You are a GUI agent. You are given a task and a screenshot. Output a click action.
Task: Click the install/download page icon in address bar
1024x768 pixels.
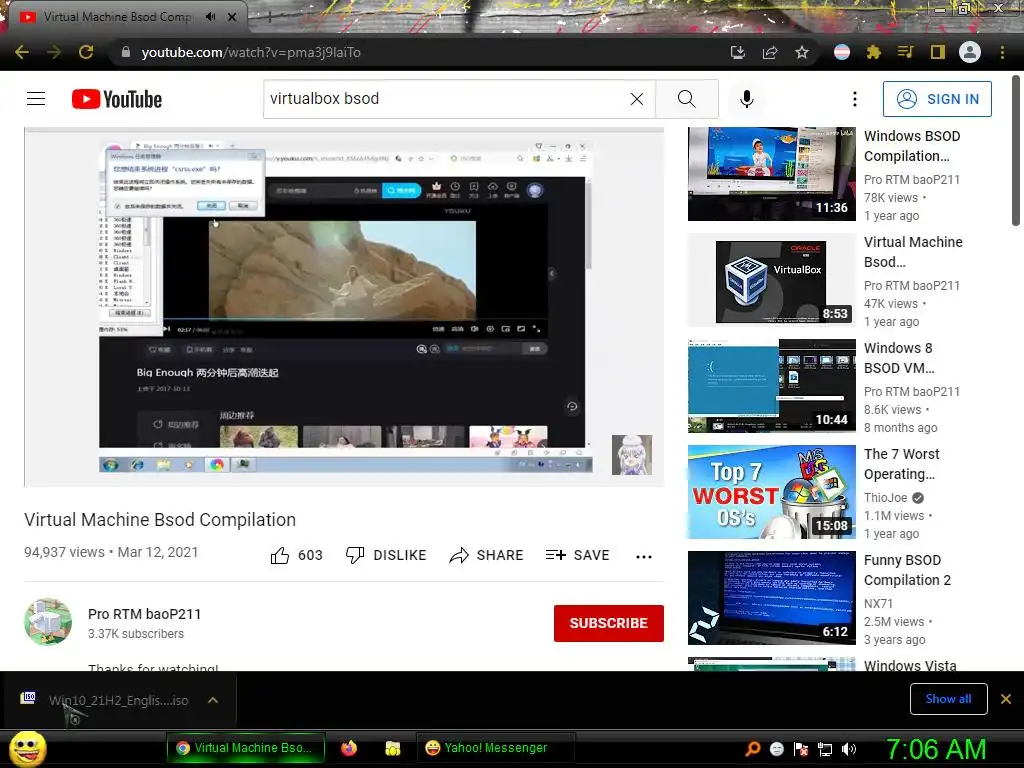[x=738, y=52]
